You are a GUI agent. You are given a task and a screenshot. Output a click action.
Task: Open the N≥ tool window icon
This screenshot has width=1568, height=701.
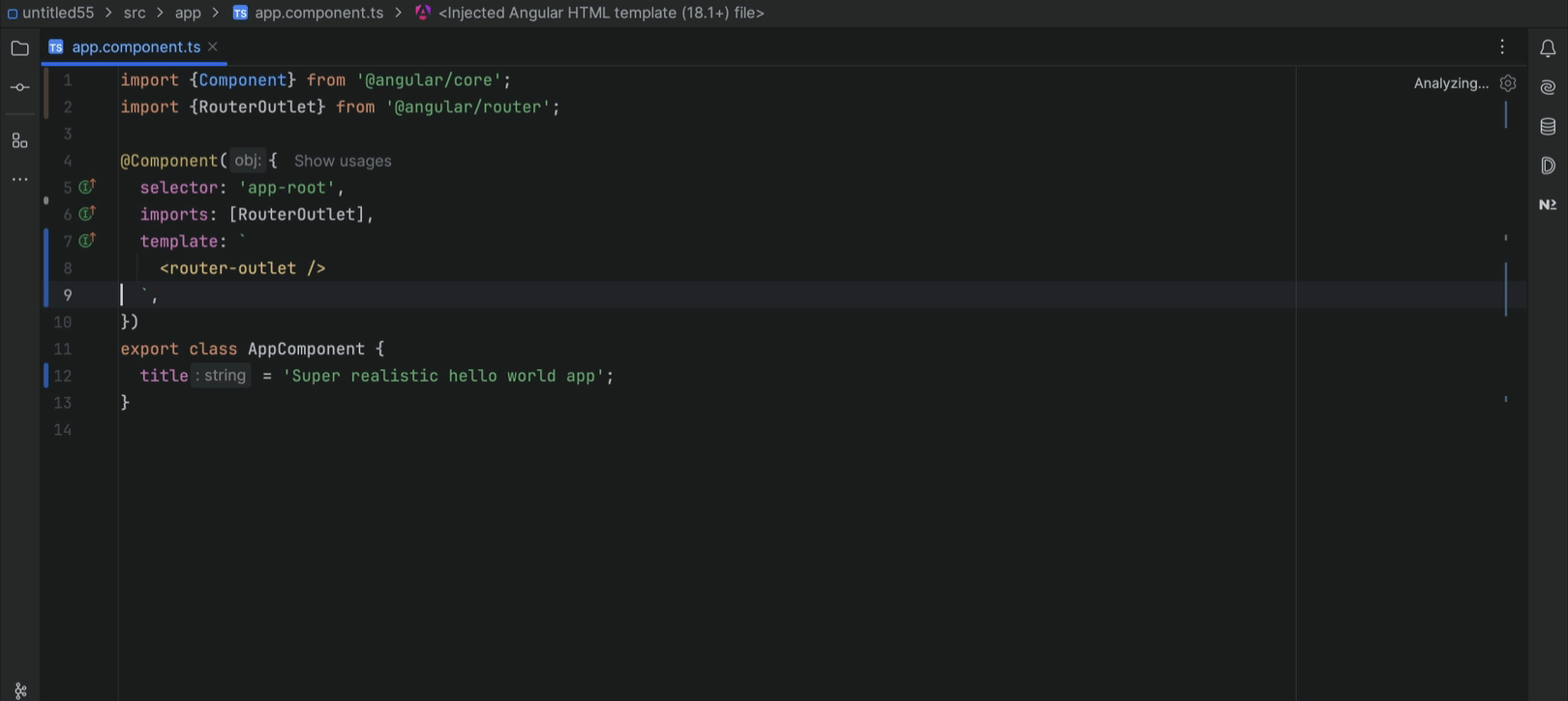(1548, 204)
